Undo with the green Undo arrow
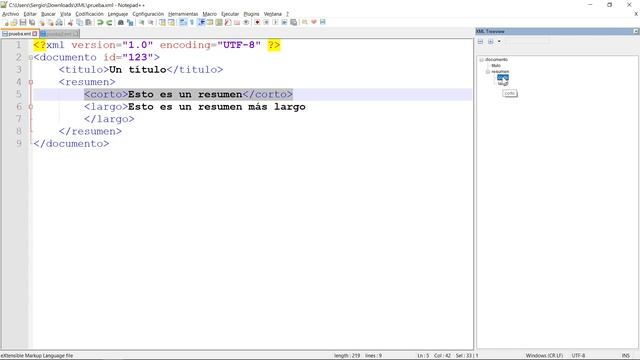The image size is (640, 360). pos(100,22)
